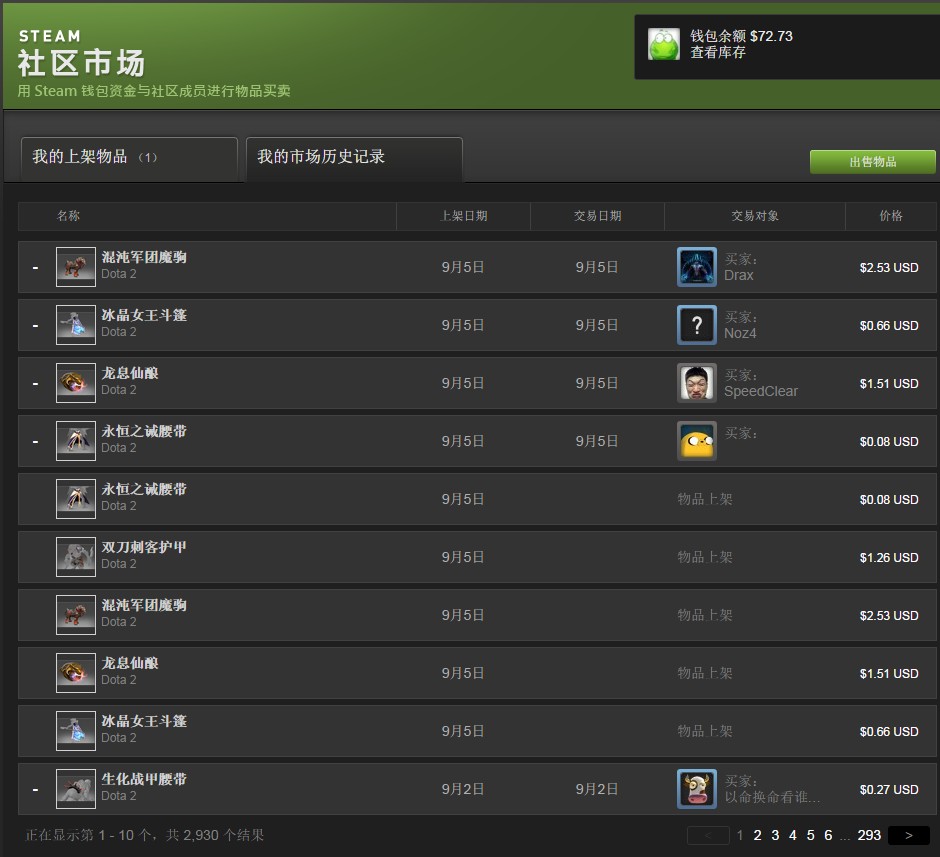Go to last page 293
940x857 pixels.
tap(869, 835)
